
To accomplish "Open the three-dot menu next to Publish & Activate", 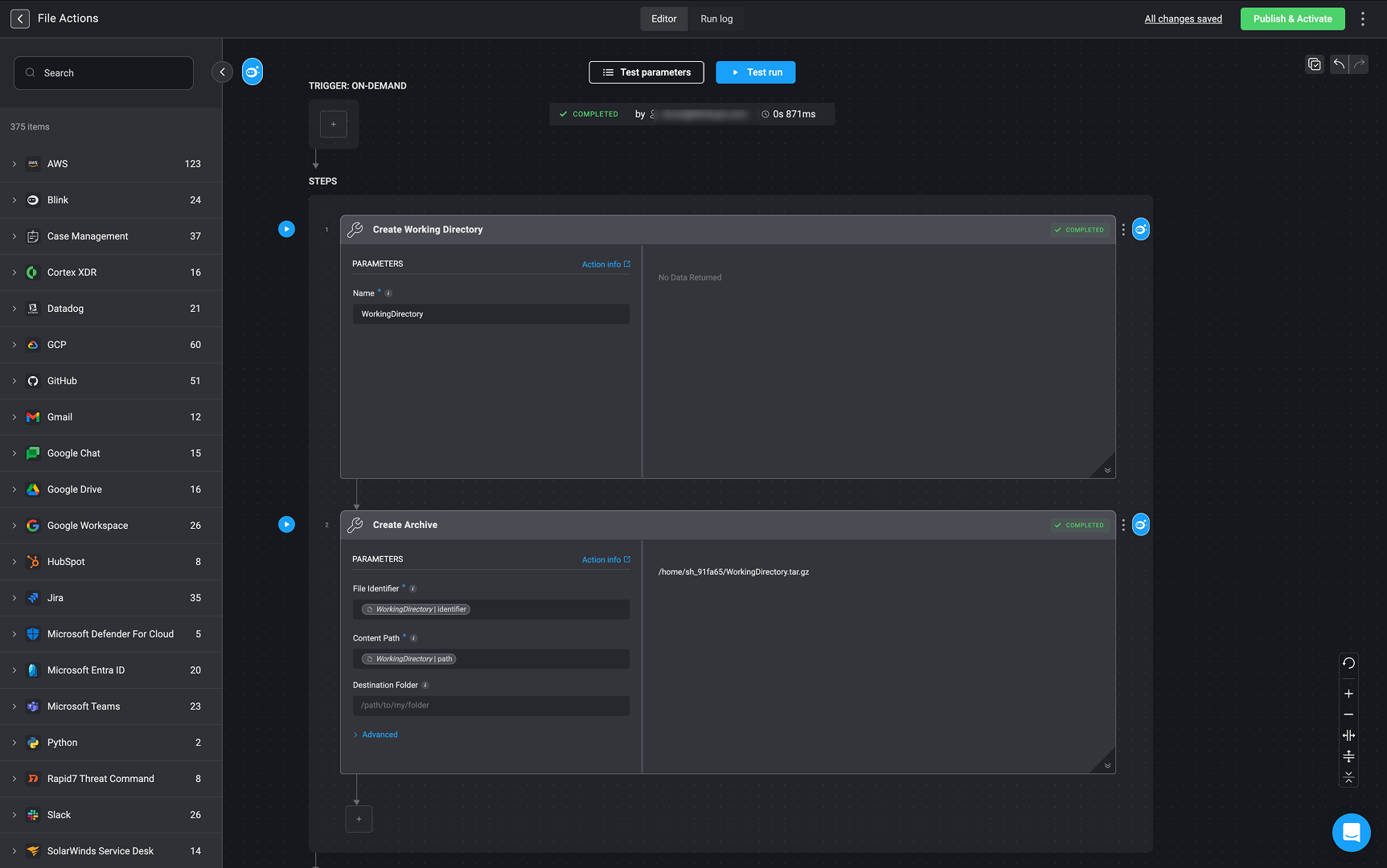I will point(1363,18).
